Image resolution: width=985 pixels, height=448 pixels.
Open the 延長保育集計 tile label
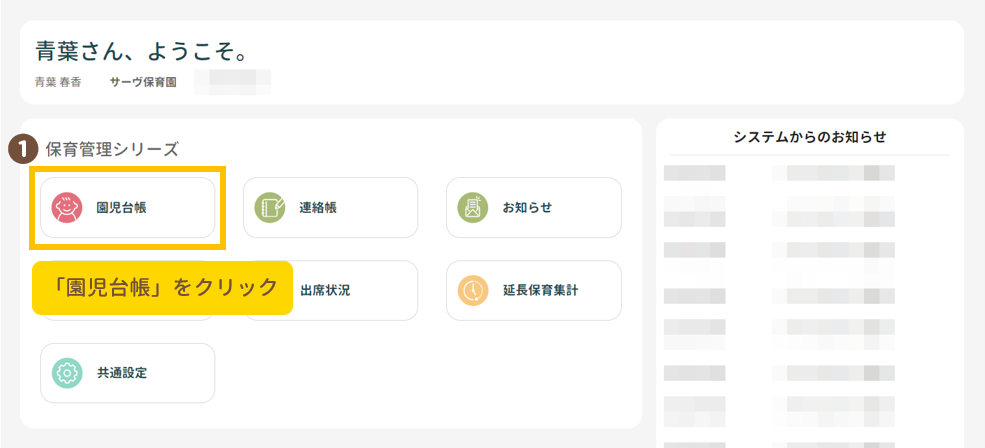[540, 291]
